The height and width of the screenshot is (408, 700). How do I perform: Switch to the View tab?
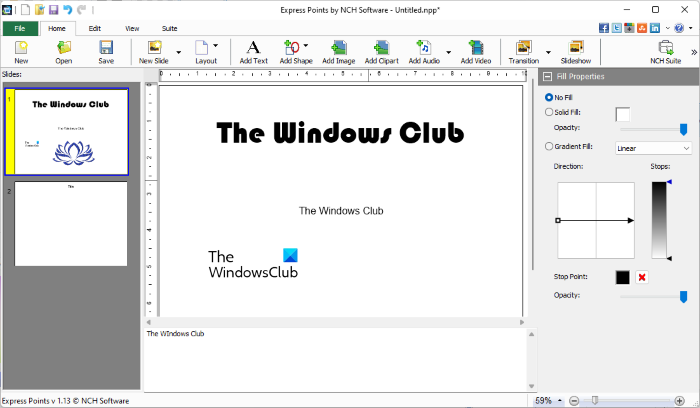(132, 29)
